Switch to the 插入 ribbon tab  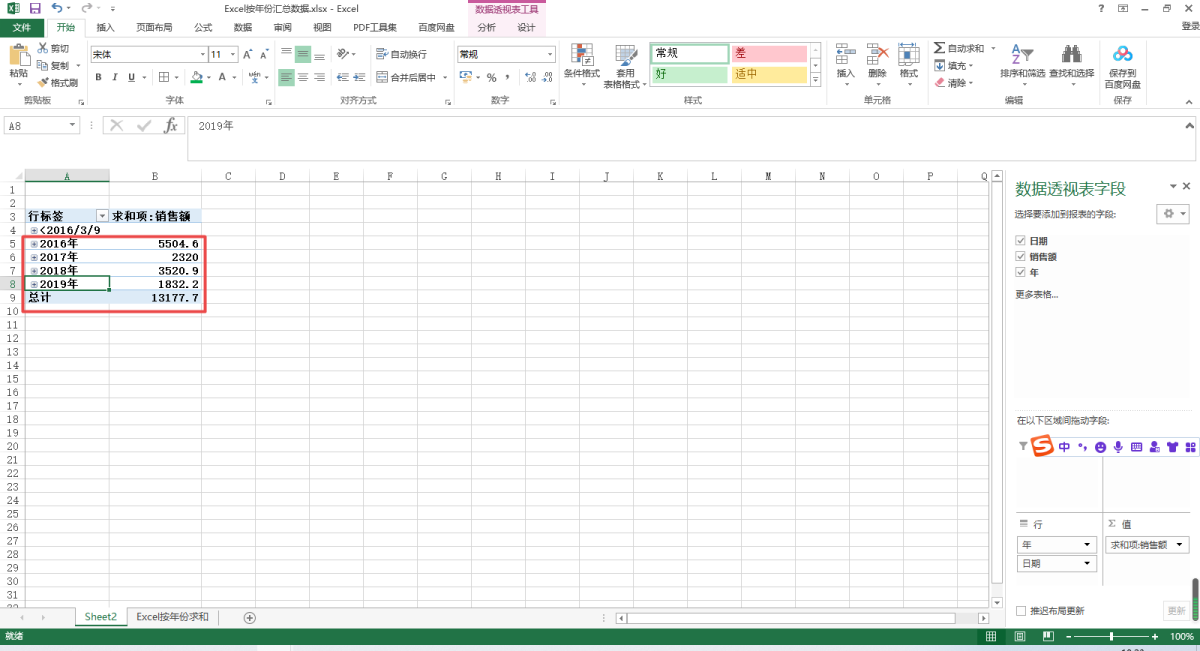(105, 27)
